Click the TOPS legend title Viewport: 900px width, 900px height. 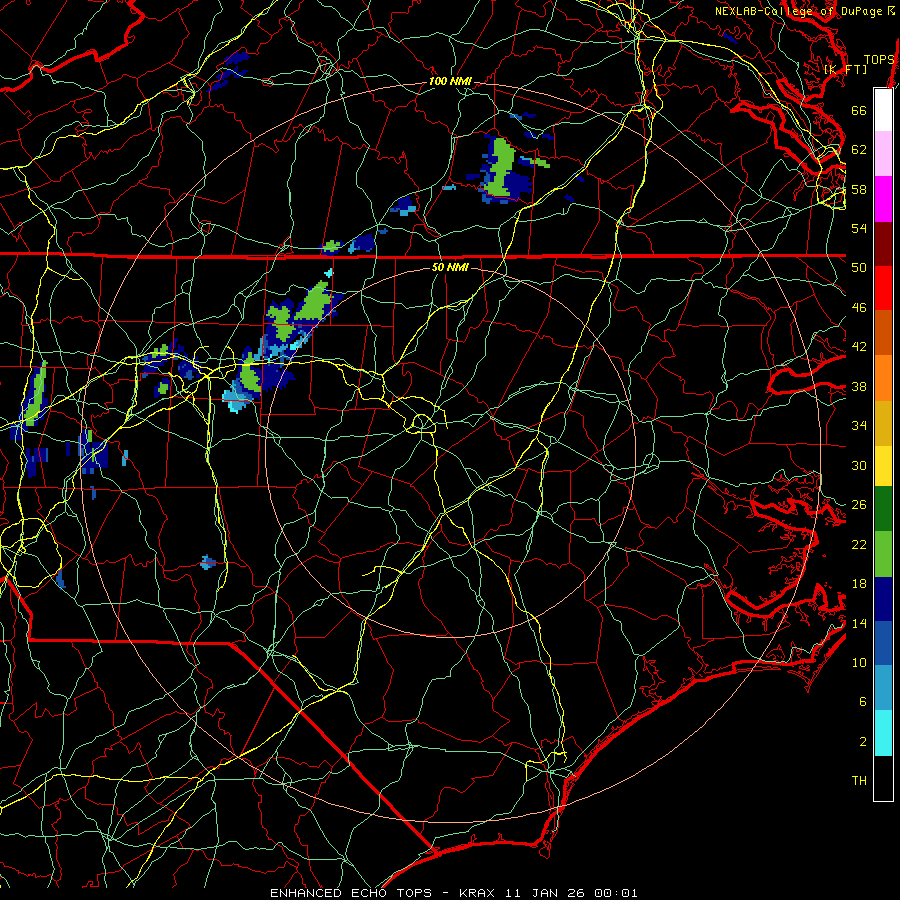879,59
